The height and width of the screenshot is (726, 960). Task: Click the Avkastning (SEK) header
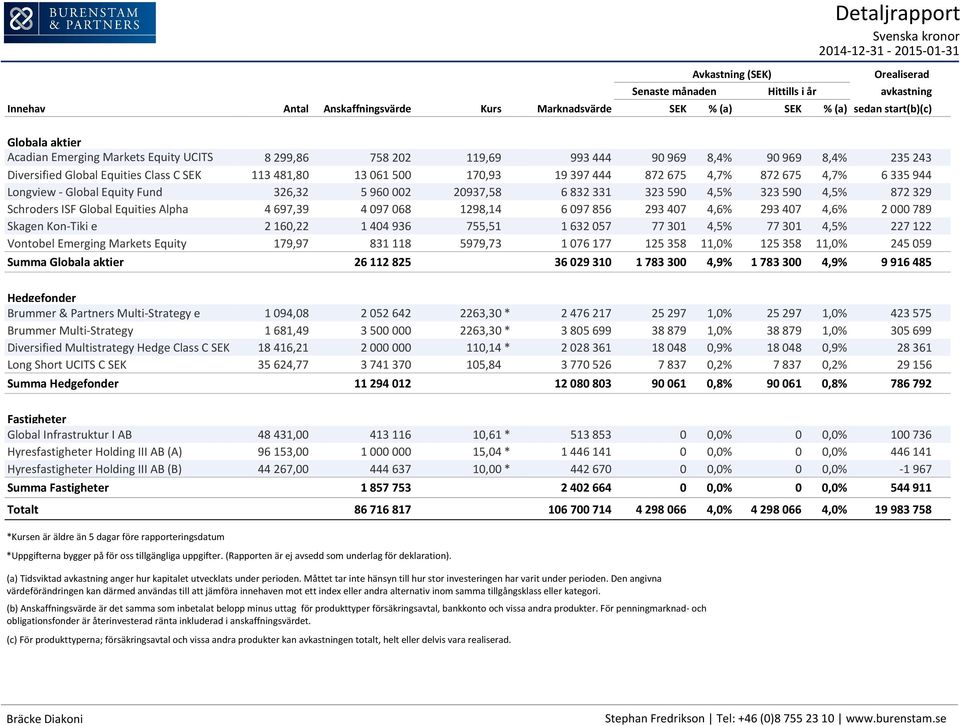[731, 75]
